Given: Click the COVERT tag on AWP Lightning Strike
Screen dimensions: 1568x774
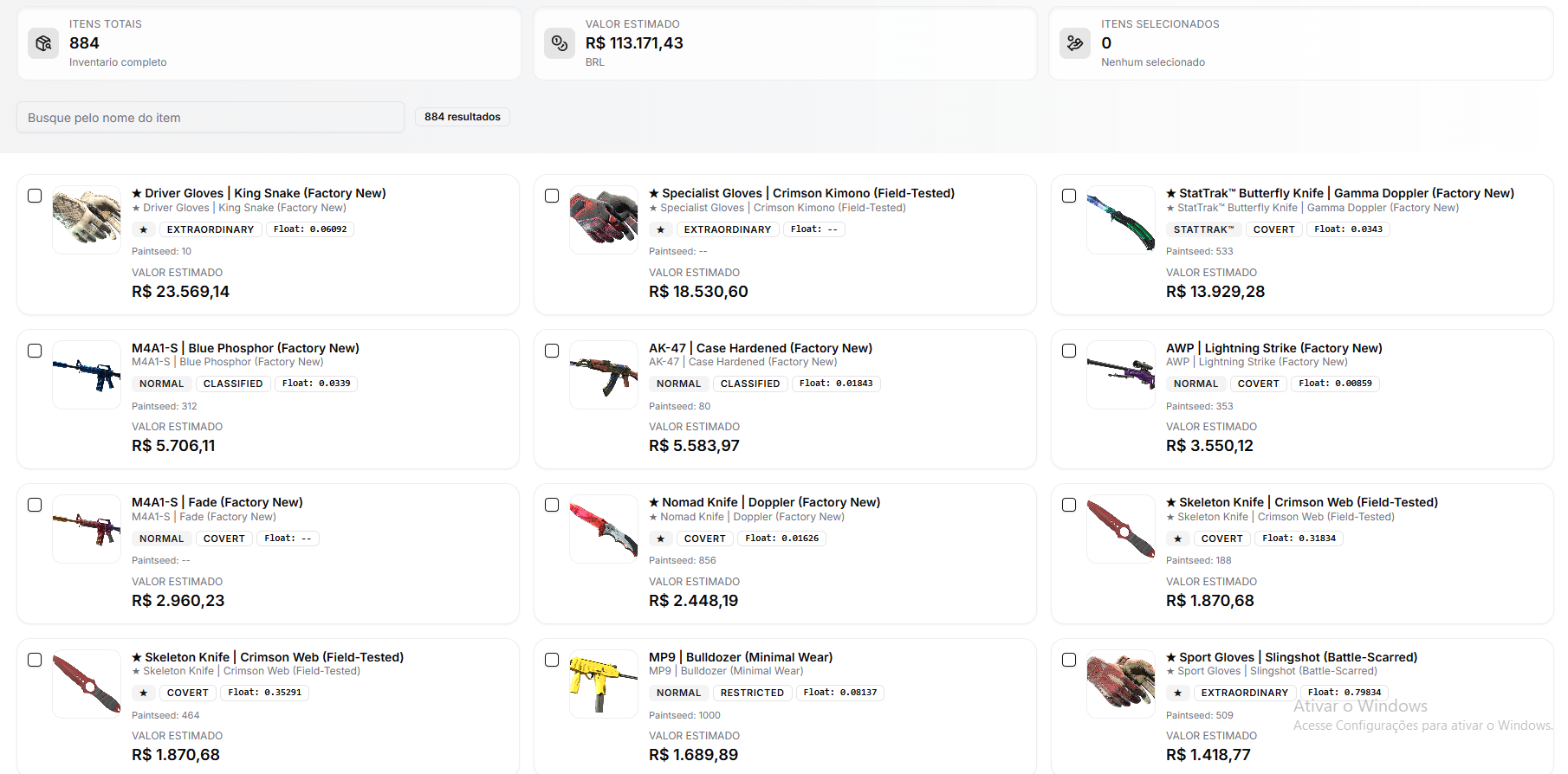Looking at the screenshot, I should click(1258, 384).
